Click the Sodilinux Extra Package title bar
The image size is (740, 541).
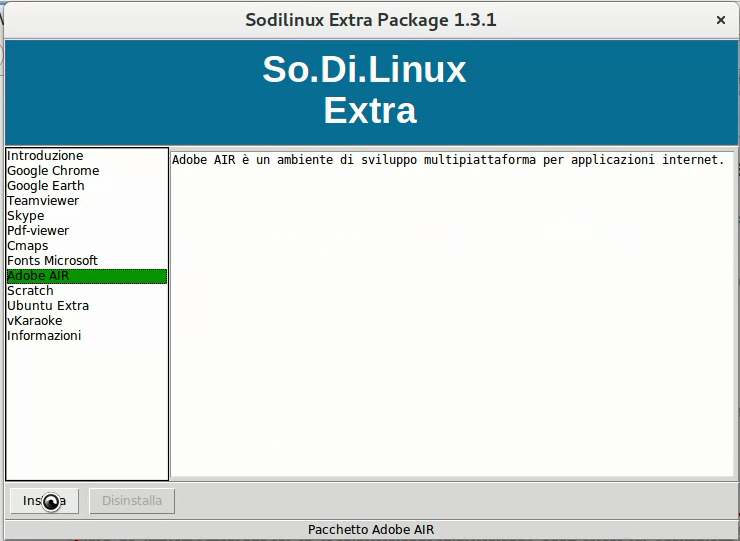point(370,20)
